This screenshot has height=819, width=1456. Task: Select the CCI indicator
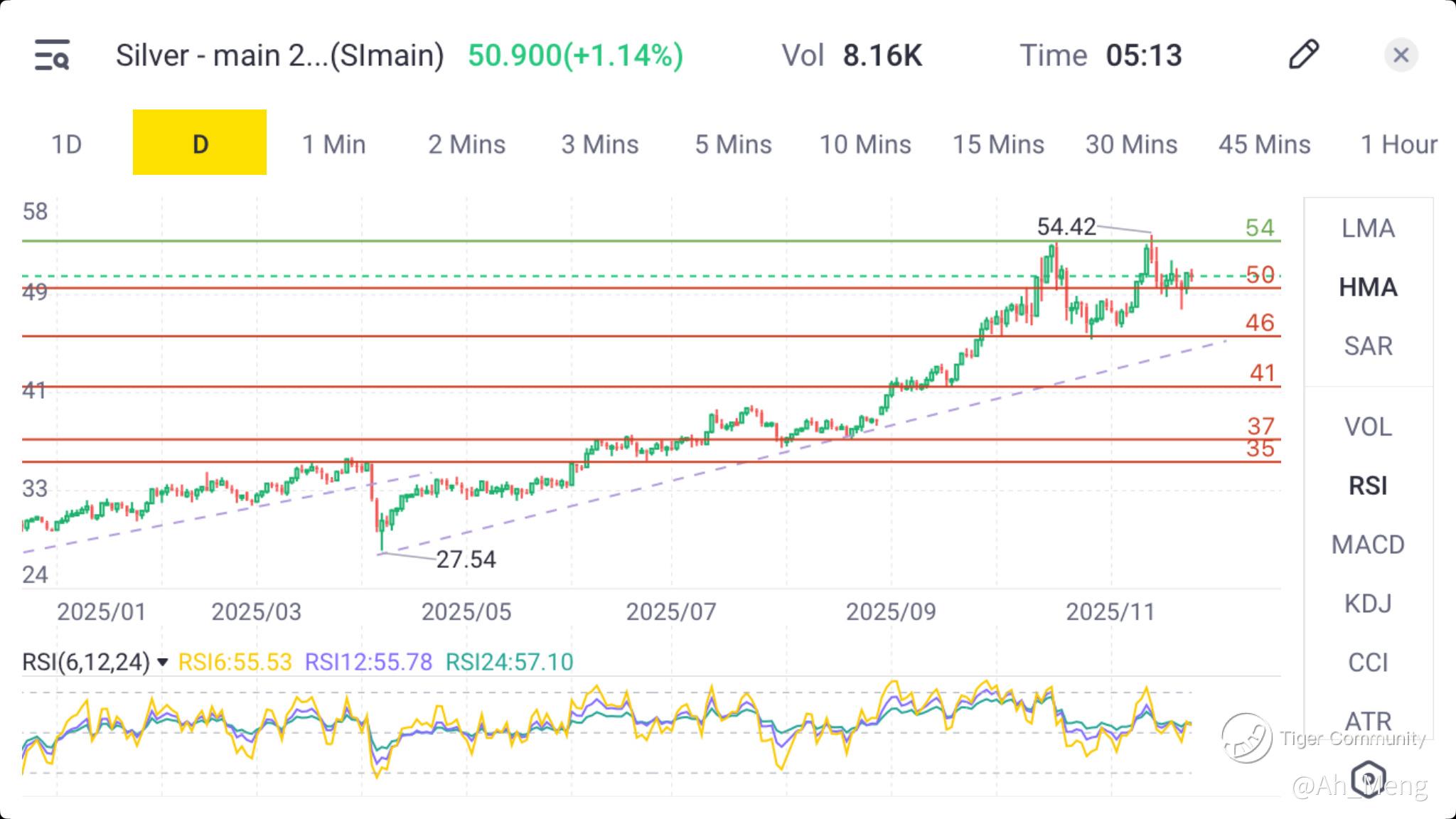point(1368,663)
